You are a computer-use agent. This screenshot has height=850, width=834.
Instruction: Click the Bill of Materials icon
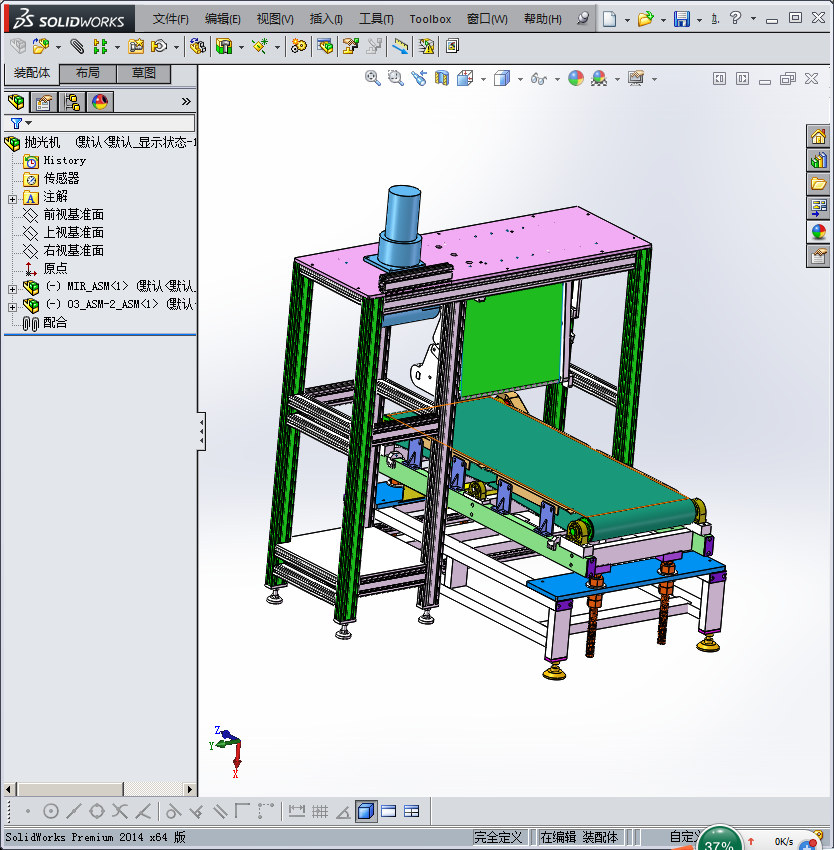click(x=325, y=46)
